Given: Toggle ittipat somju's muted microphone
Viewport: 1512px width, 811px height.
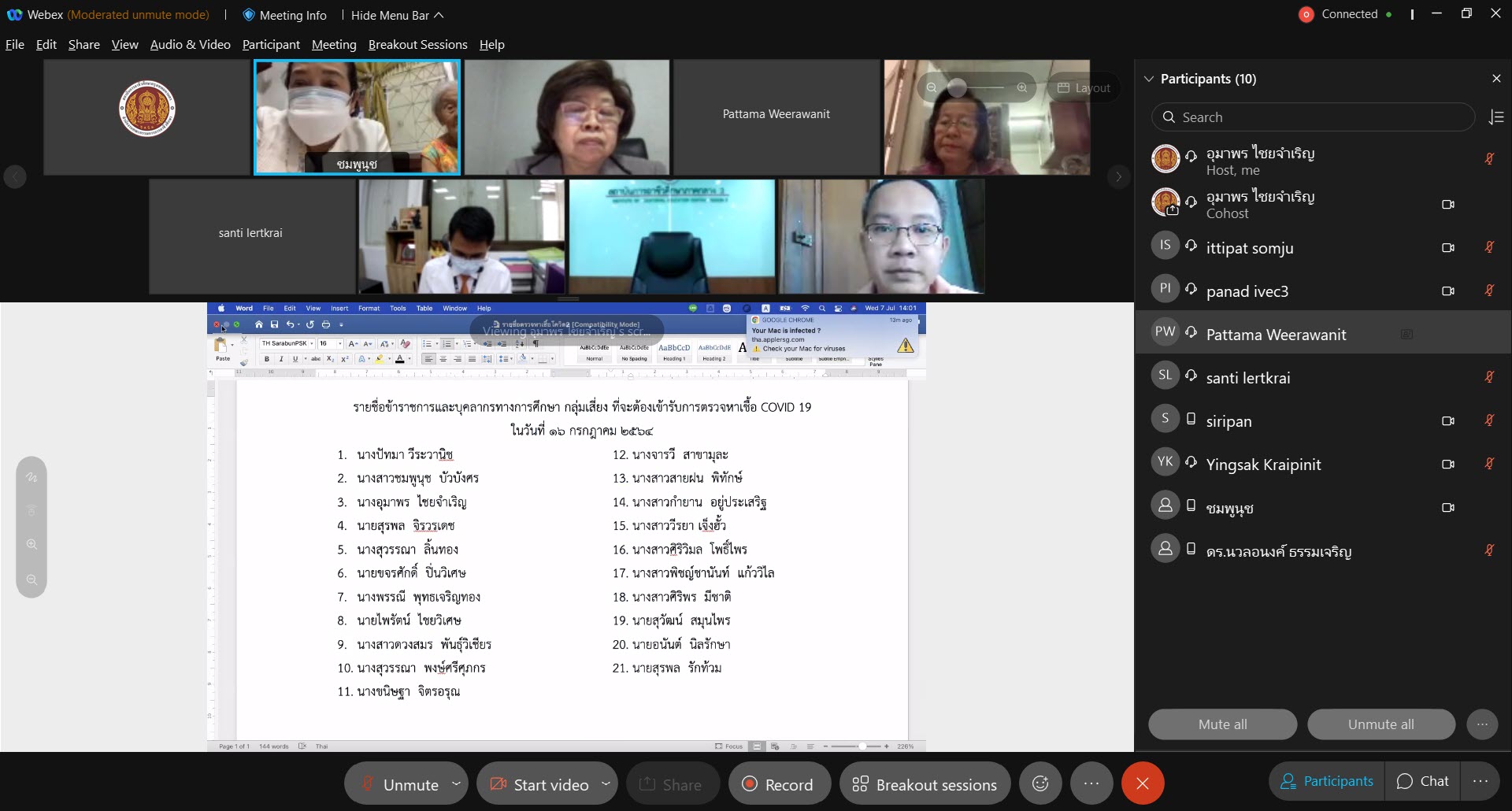Looking at the screenshot, I should click(x=1489, y=248).
